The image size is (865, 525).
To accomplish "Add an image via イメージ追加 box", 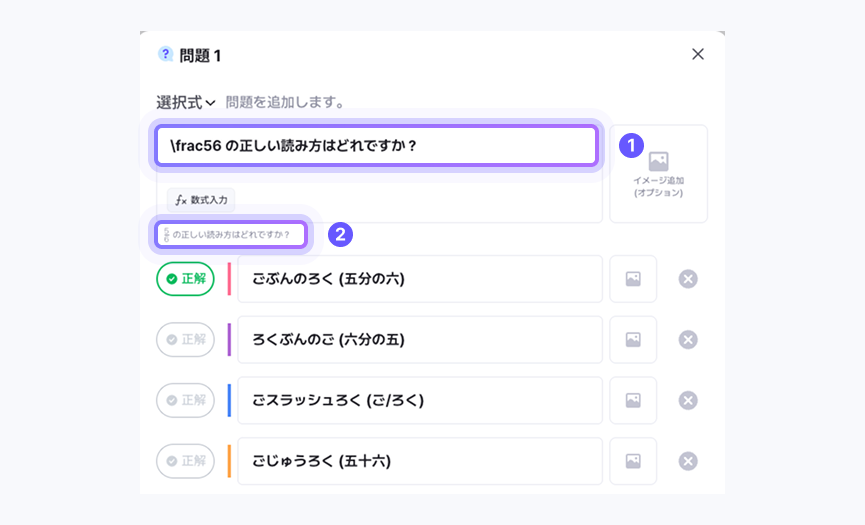I will [658, 173].
